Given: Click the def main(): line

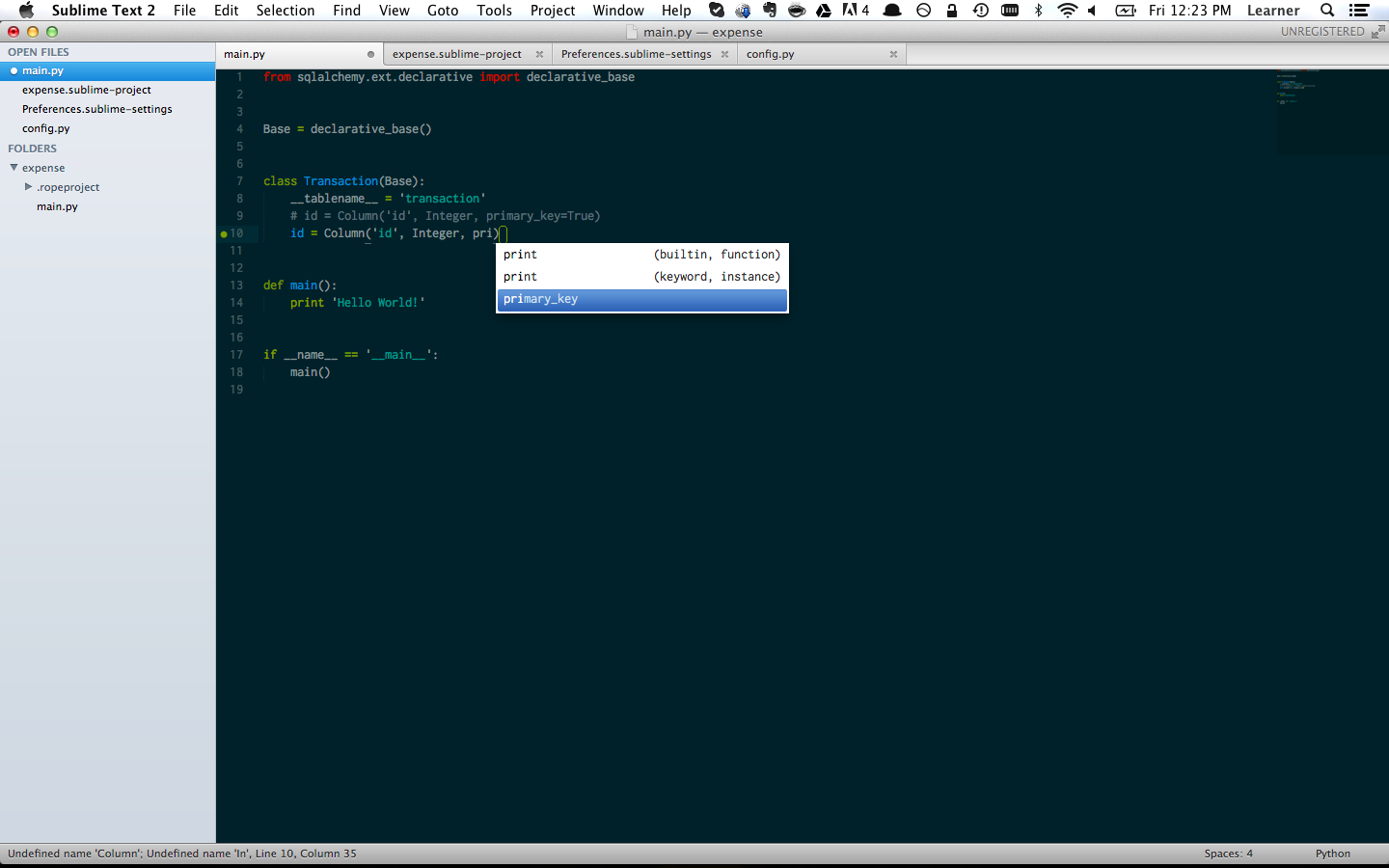Looking at the screenshot, I should [x=300, y=285].
